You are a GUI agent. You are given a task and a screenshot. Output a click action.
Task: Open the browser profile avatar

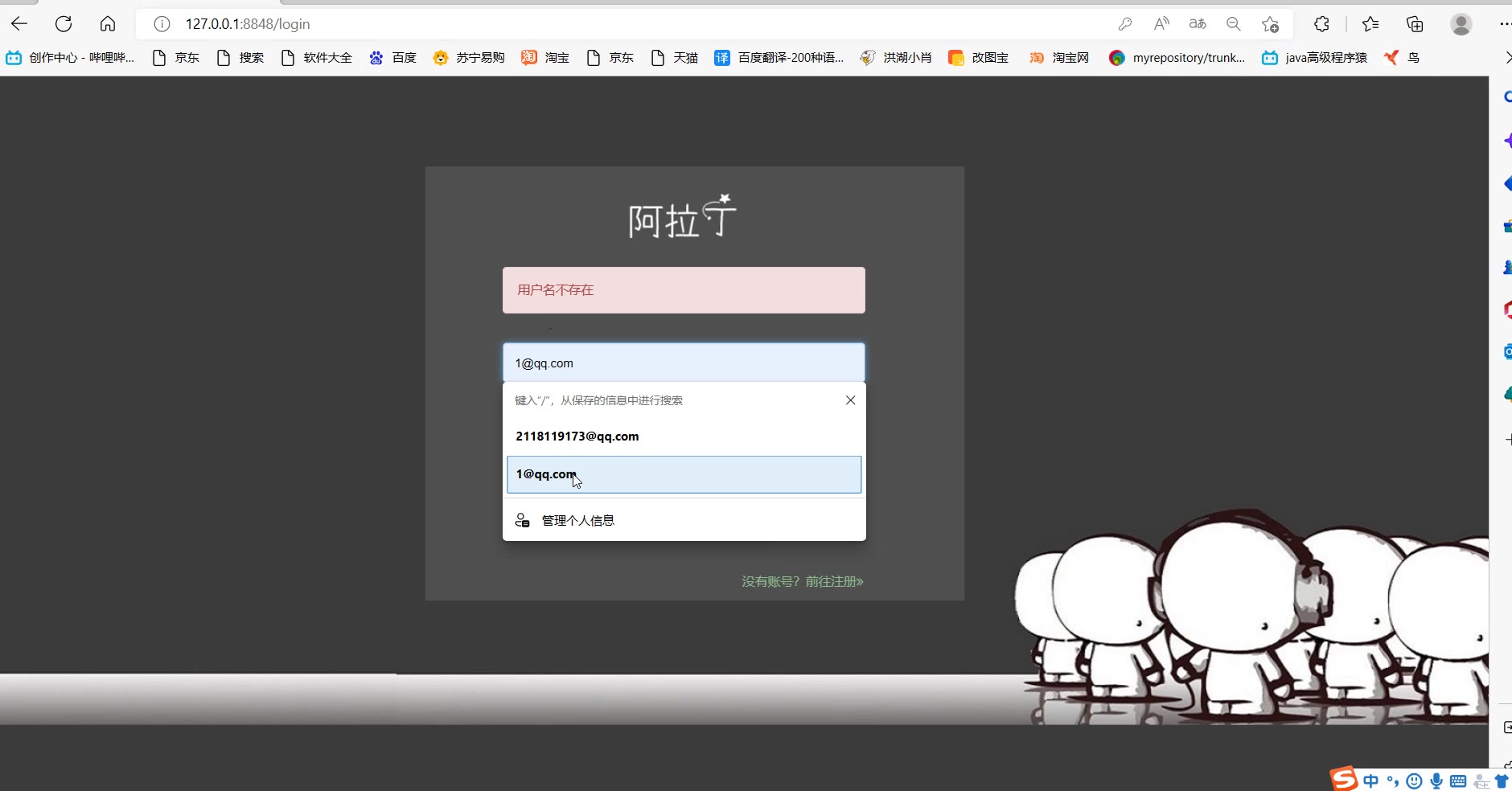(1461, 24)
